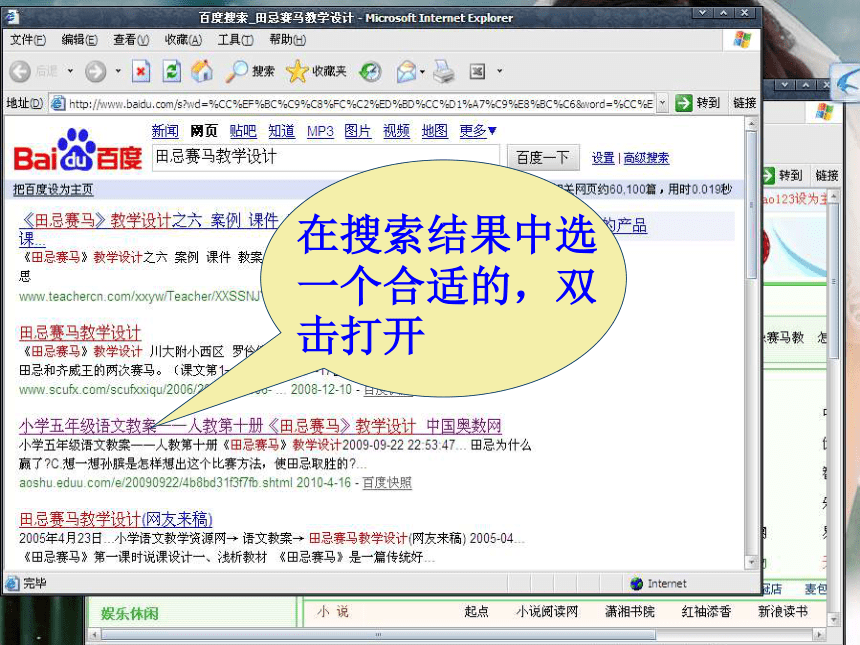The height and width of the screenshot is (645, 860).
Task: Click the Baidu search input field
Action: [326, 158]
